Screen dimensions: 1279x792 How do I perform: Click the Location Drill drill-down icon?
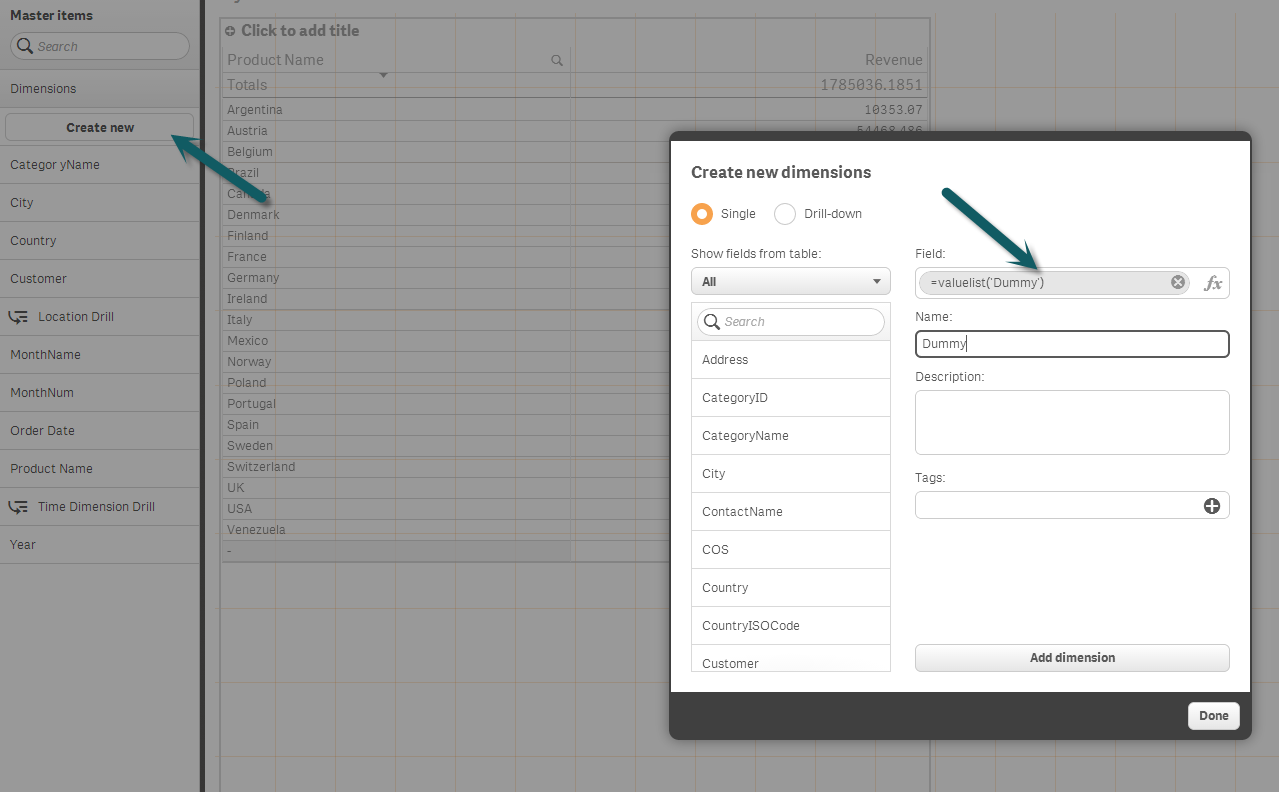click(x=18, y=317)
